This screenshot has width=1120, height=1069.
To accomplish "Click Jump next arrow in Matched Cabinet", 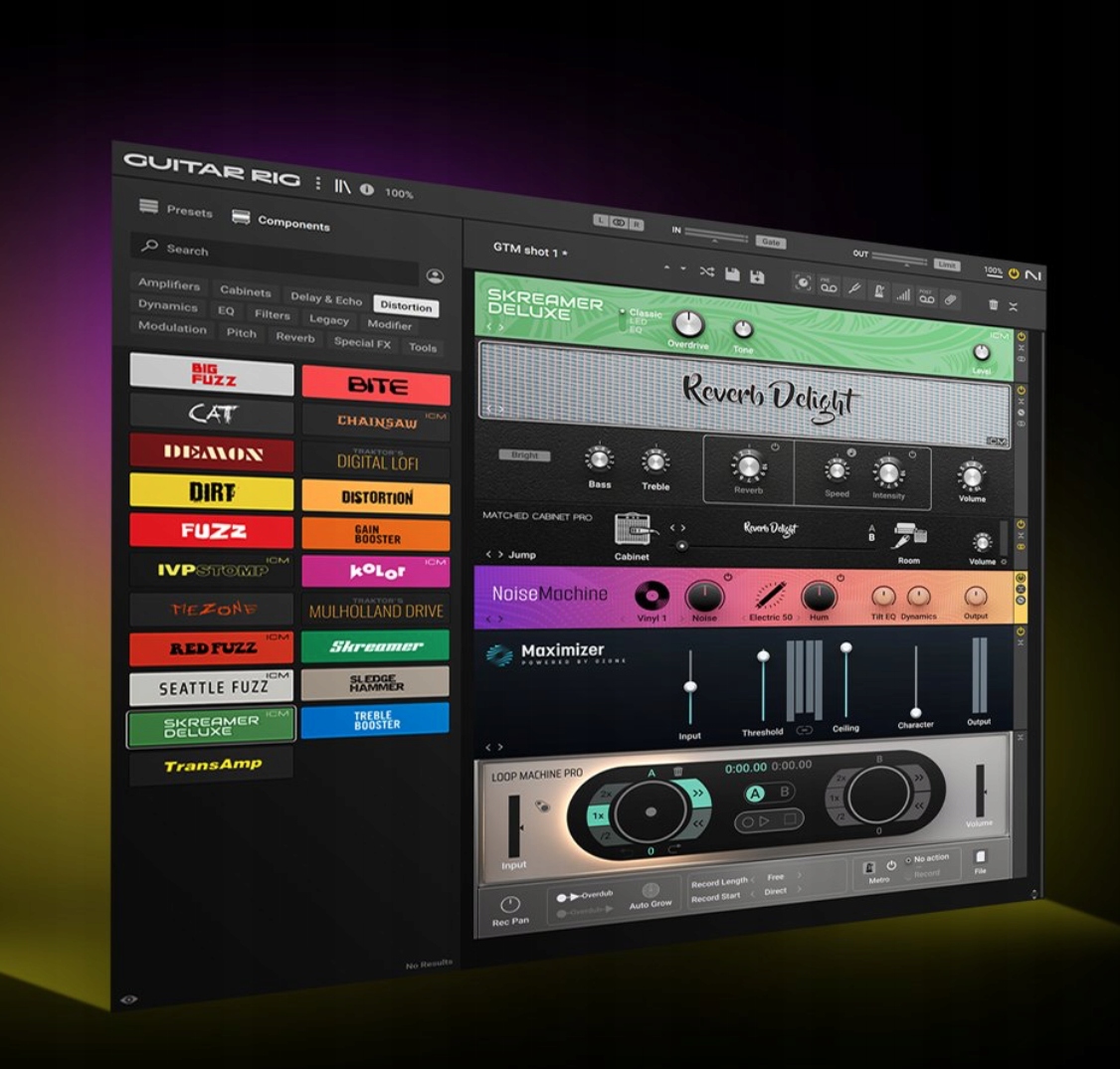I will tap(500, 554).
